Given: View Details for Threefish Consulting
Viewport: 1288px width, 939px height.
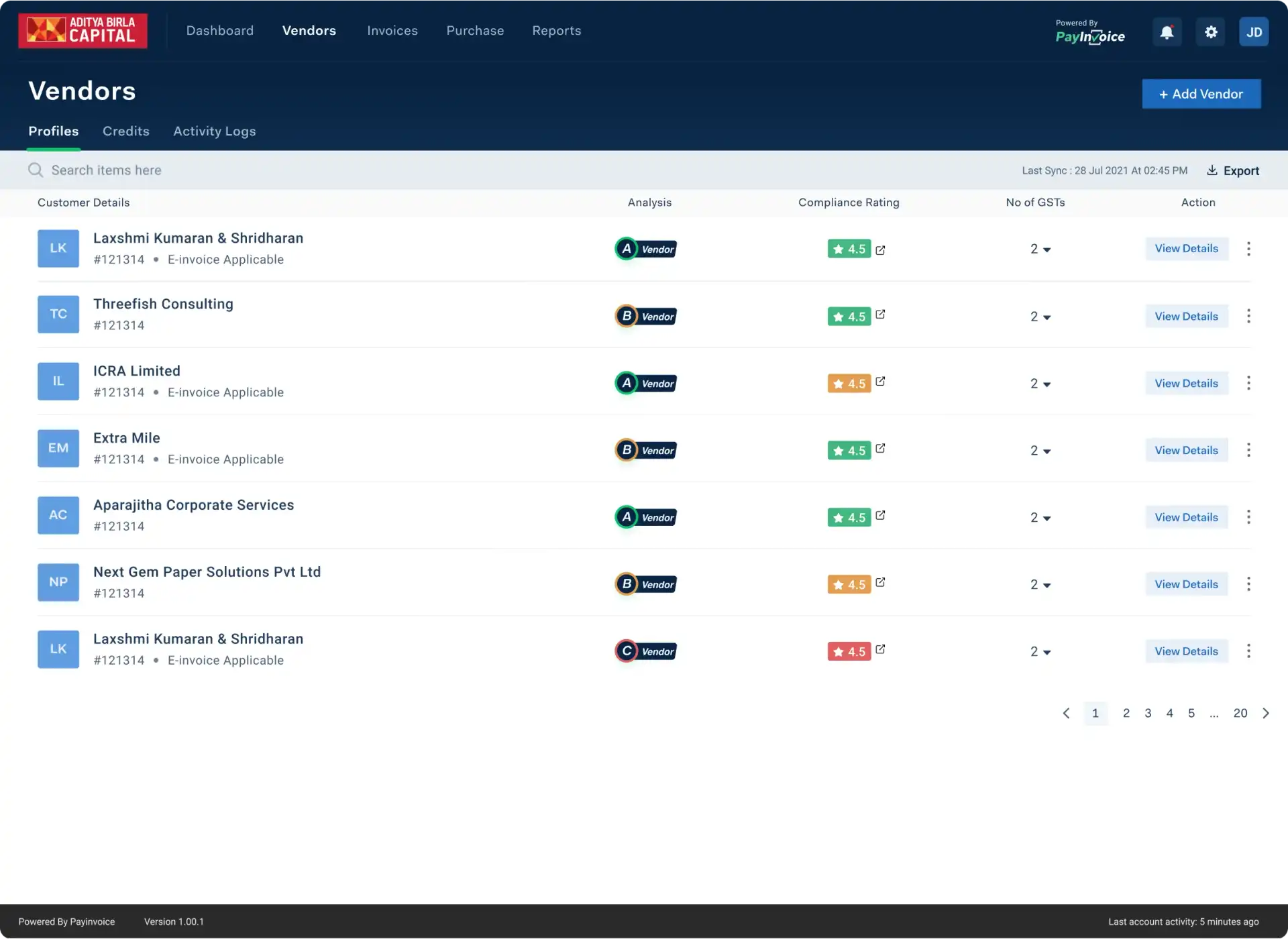Looking at the screenshot, I should coord(1187,316).
